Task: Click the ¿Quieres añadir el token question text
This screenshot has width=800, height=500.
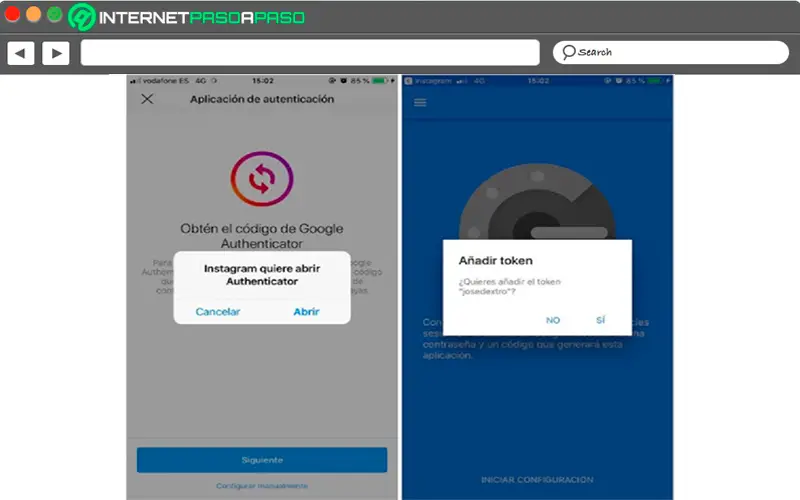Action: 510,286
